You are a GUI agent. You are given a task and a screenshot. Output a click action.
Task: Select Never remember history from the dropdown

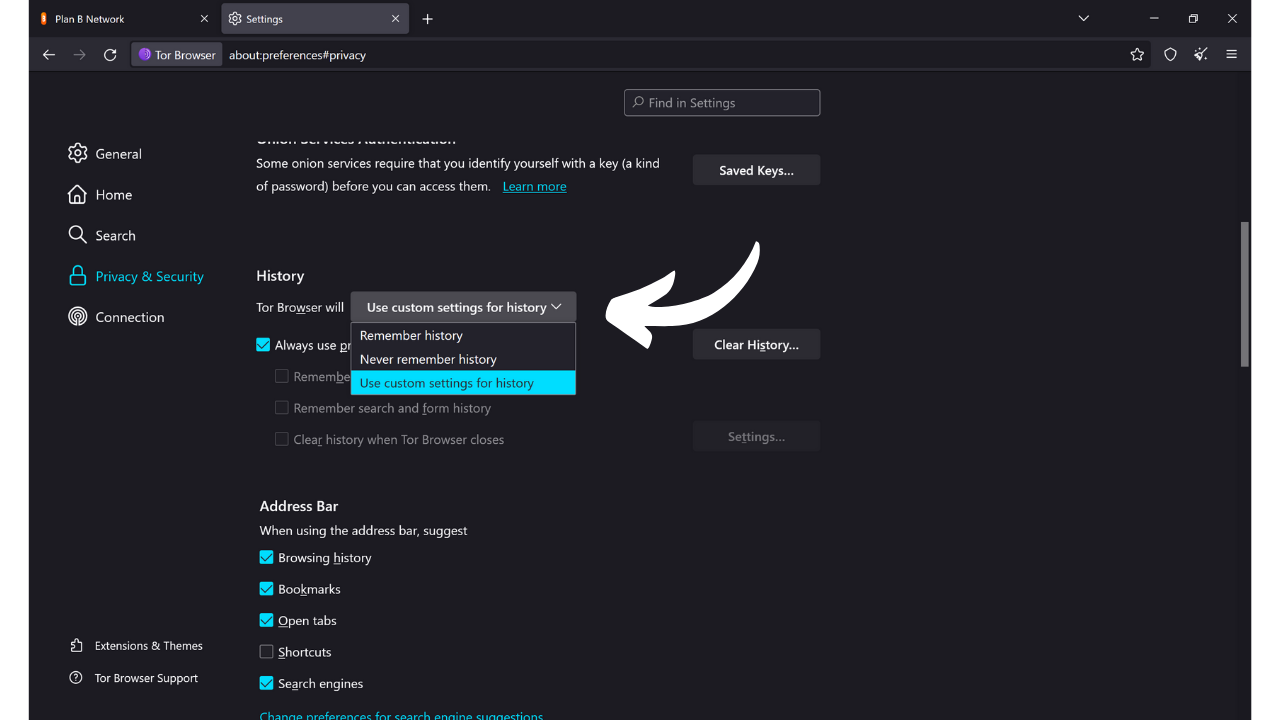427,359
